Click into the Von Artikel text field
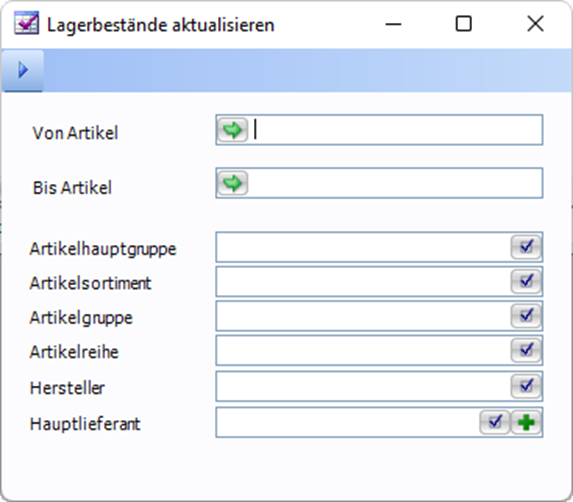The width and height of the screenshot is (573, 502). coord(395,130)
